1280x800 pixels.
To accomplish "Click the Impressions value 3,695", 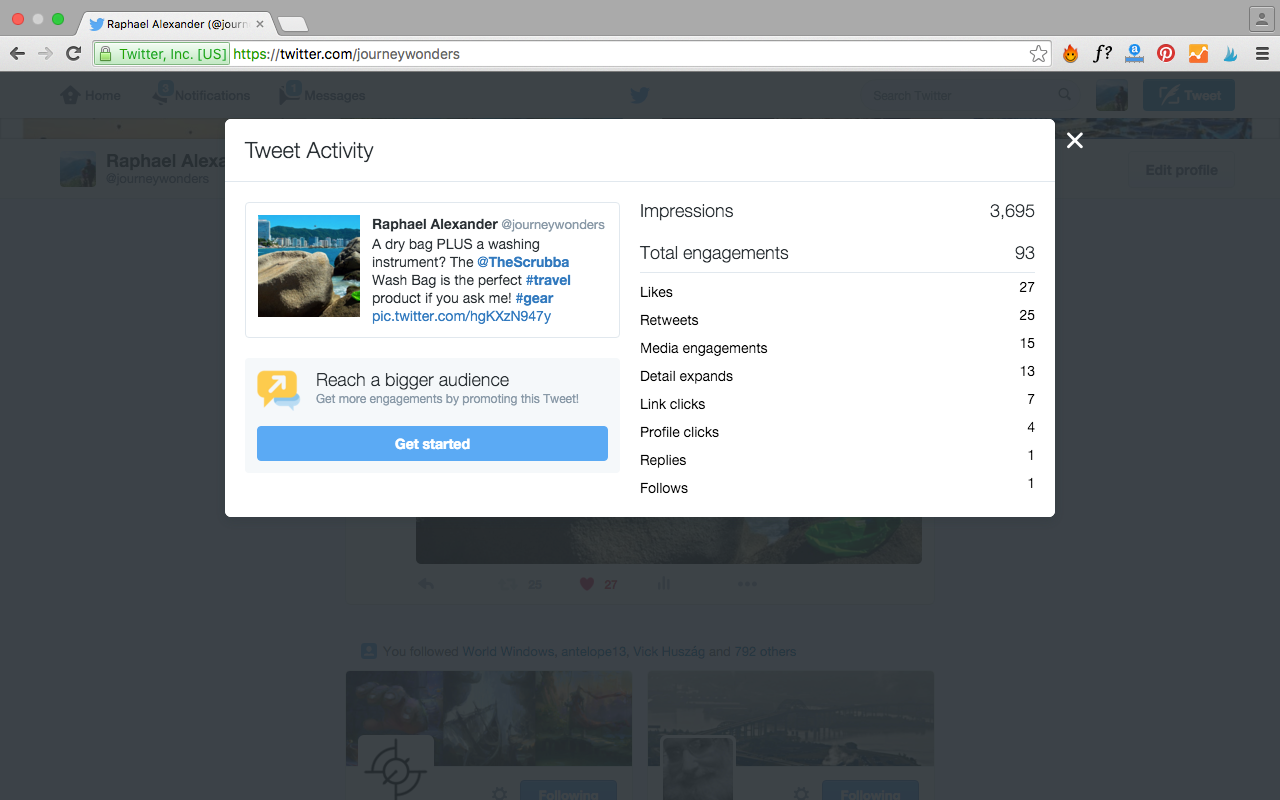I will (1012, 211).
